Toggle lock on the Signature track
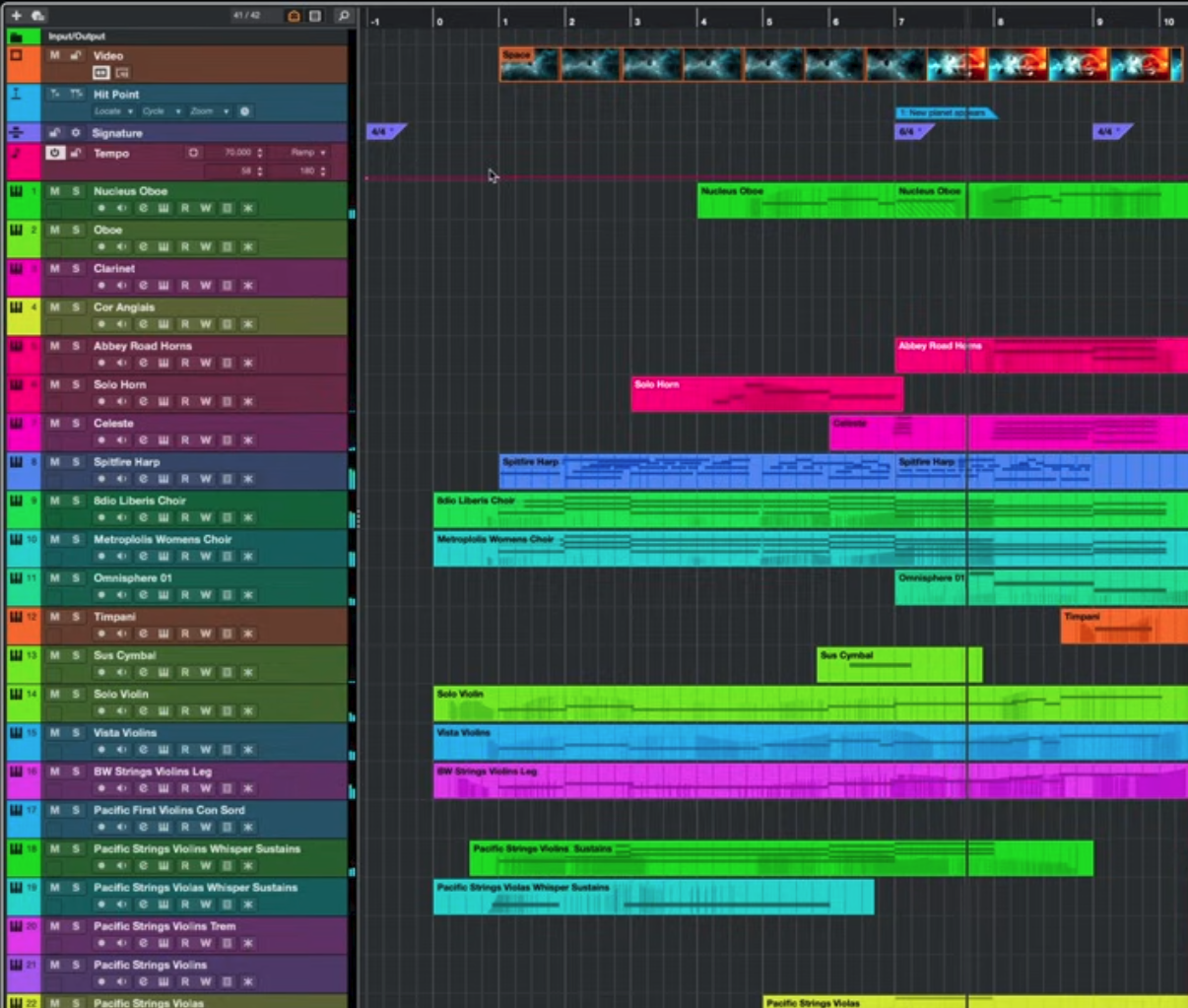Viewport: 1188px width, 1008px height. [55, 133]
